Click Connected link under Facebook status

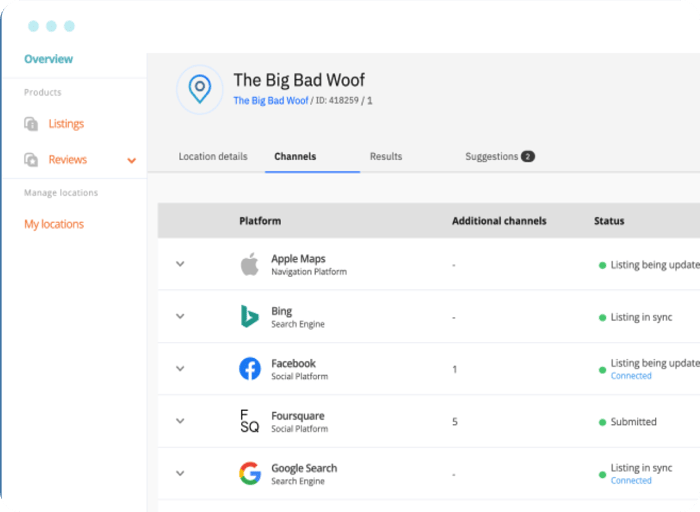(x=631, y=376)
